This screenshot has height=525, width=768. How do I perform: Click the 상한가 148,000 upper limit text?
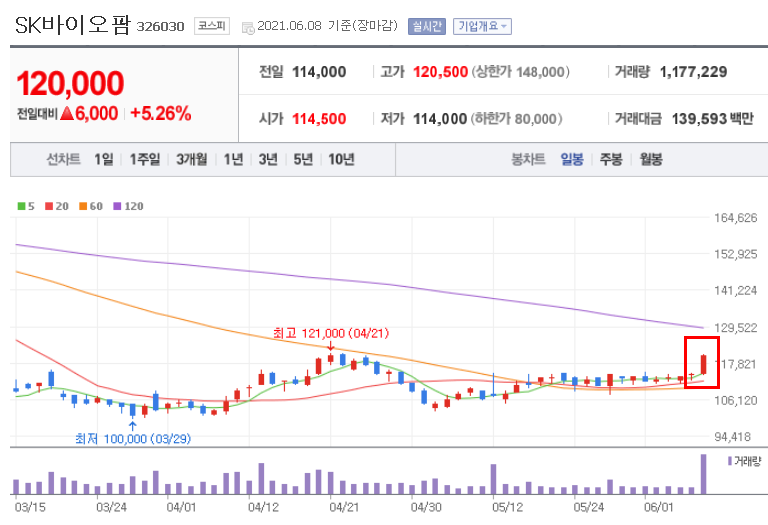521,72
